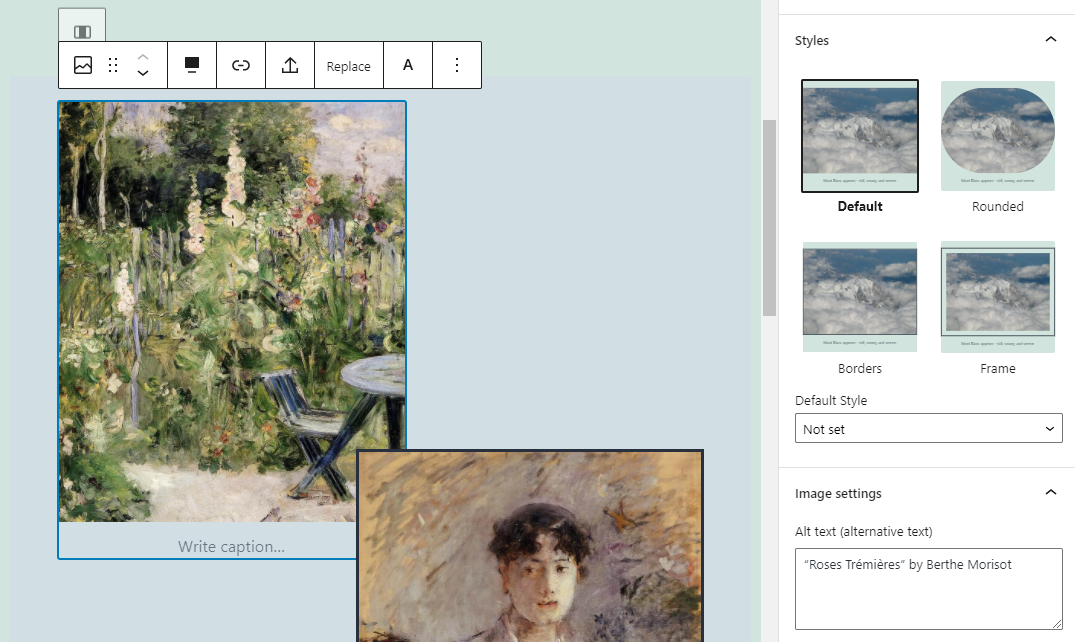This screenshot has width=1075, height=642.
Task: Grab the block drag handle
Action: (112, 65)
